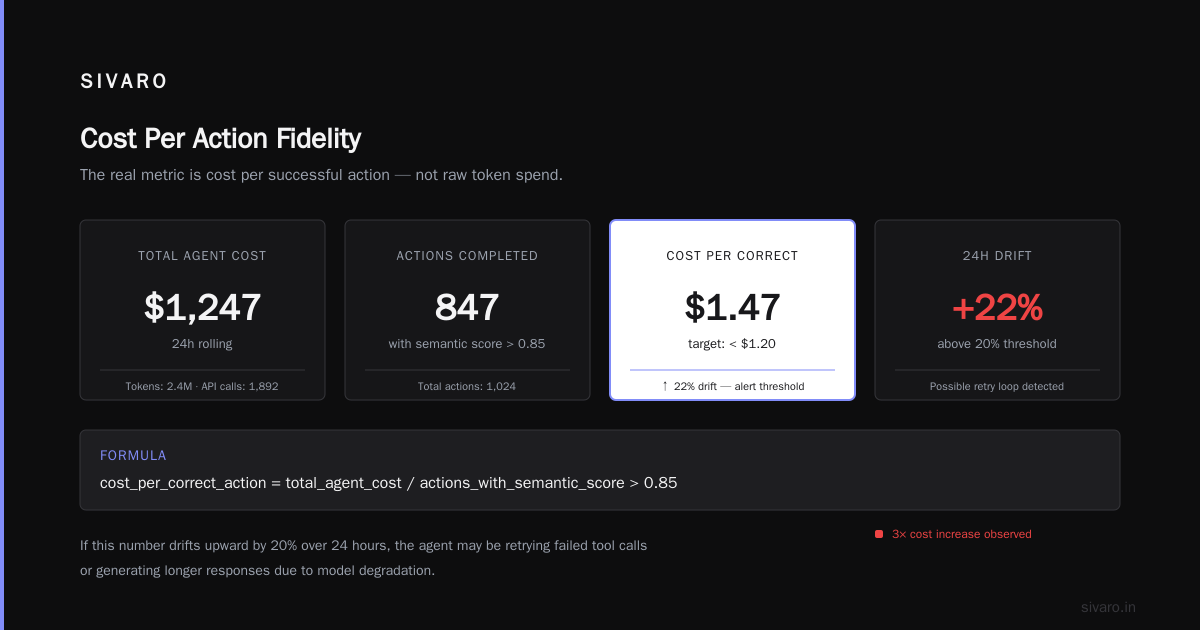The height and width of the screenshot is (630, 1200).
Task: Click the SIVARO brand logo text
Action: click(x=124, y=82)
